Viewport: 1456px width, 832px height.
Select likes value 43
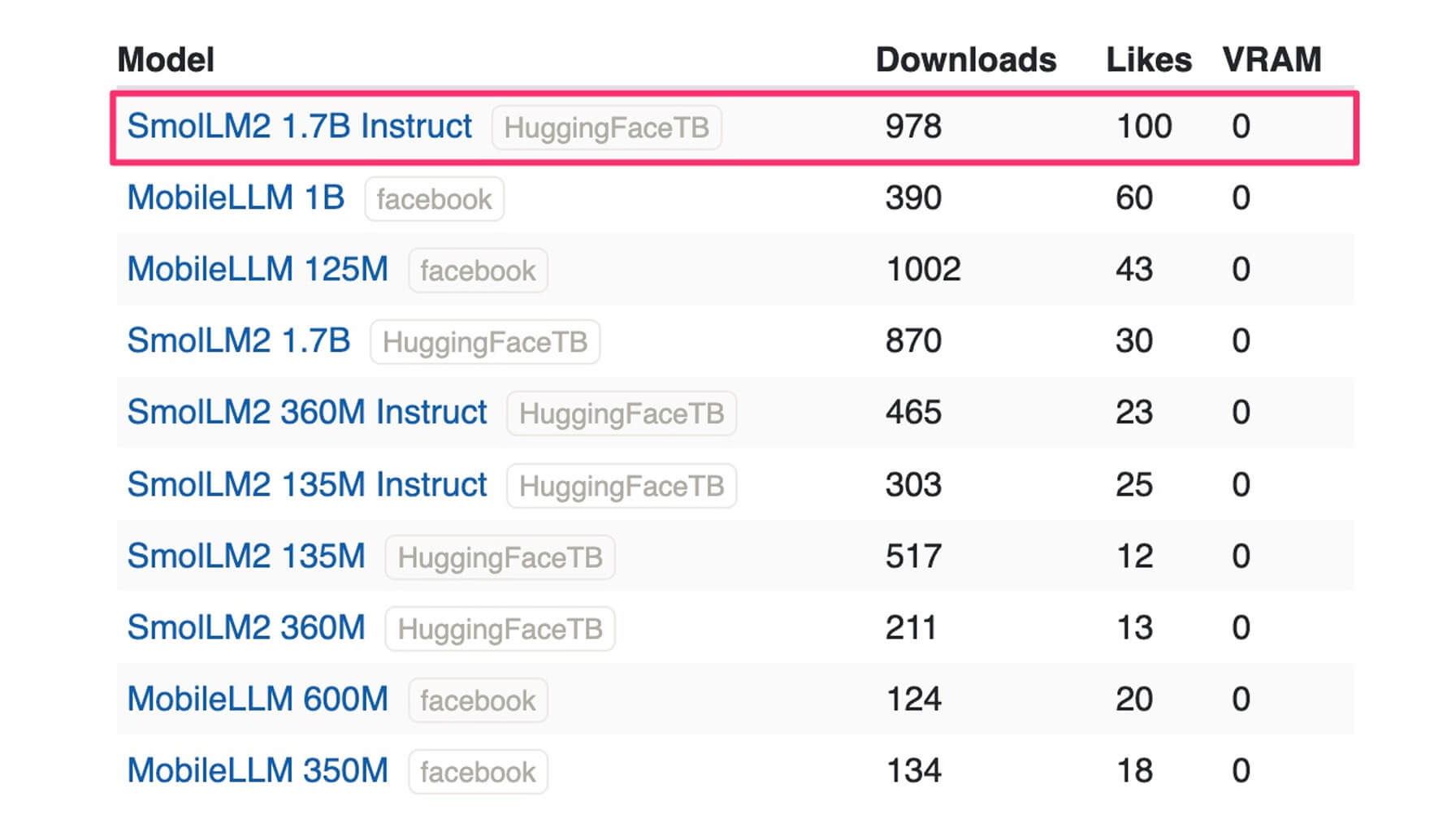1134,270
